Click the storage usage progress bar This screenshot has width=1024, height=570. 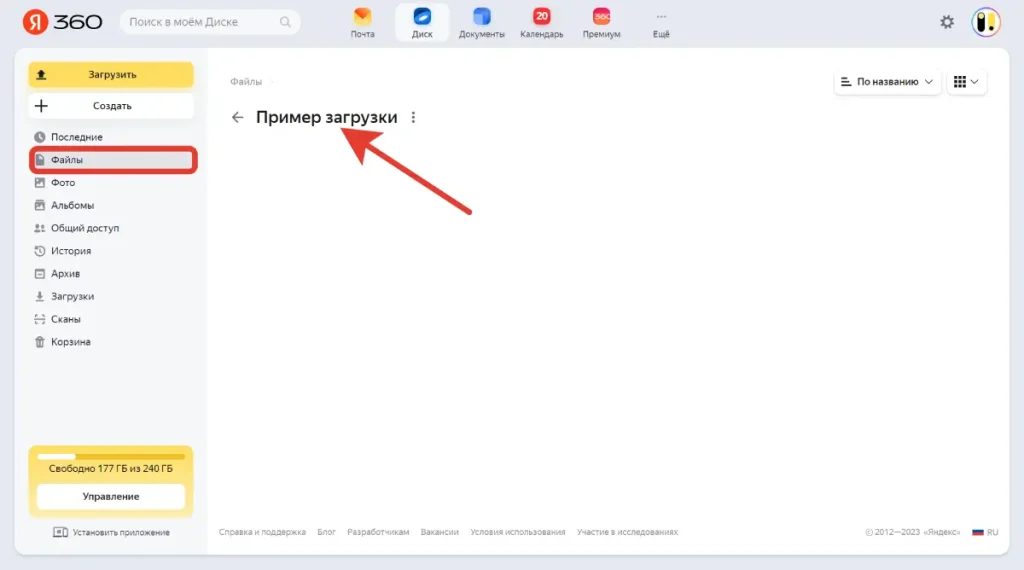pos(110,456)
